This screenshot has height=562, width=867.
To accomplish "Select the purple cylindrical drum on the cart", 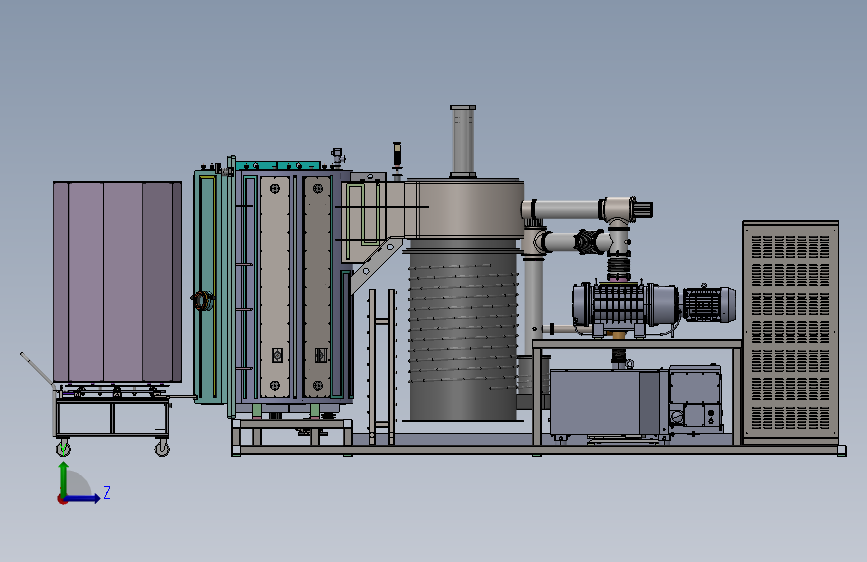I will (x=117, y=282).
